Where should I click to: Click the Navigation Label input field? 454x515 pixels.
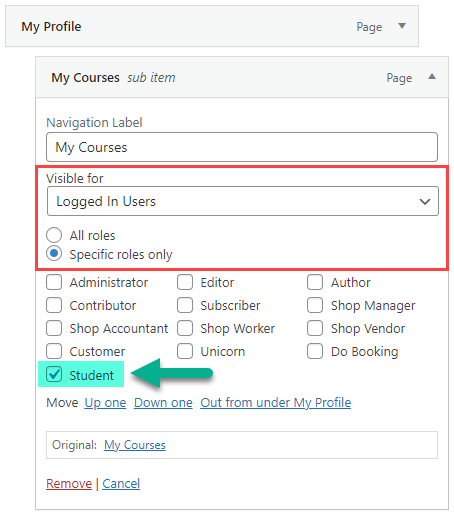click(x=242, y=147)
